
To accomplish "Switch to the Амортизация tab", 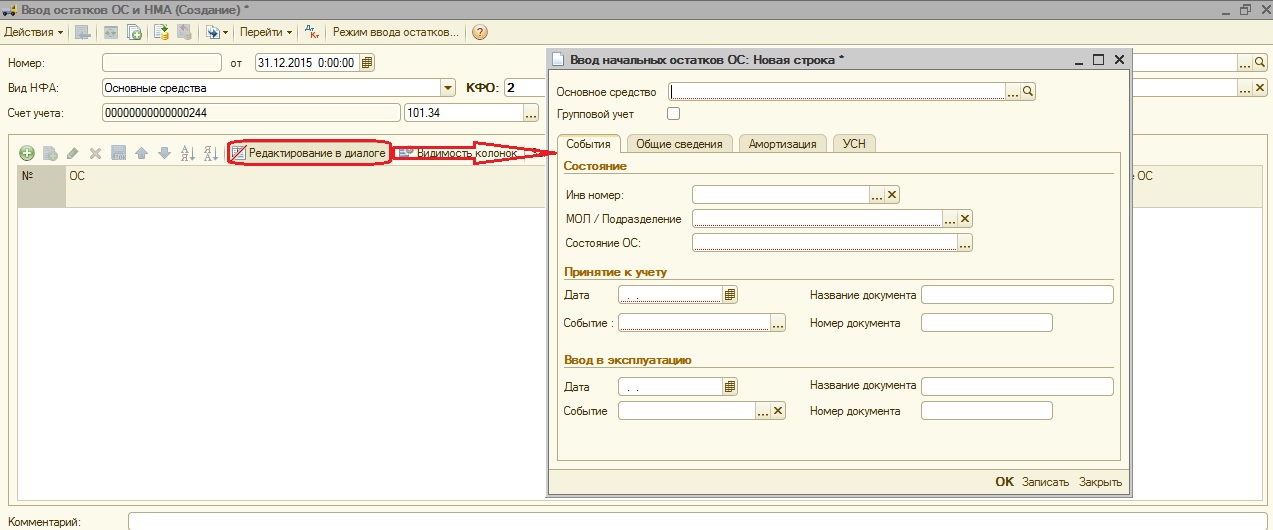I will (x=783, y=144).
